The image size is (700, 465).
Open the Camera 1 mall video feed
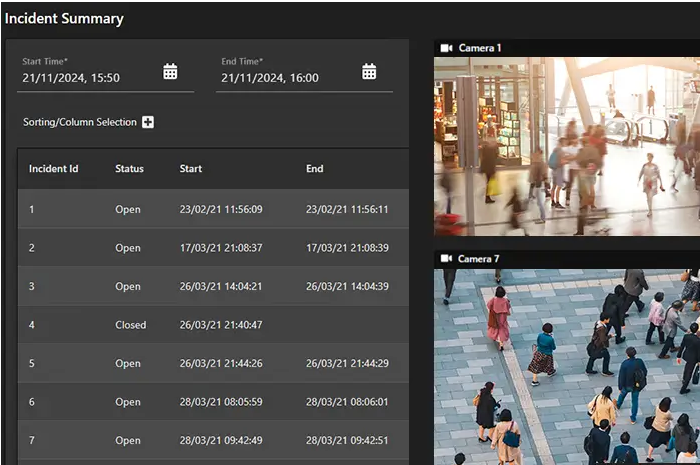click(x=566, y=146)
